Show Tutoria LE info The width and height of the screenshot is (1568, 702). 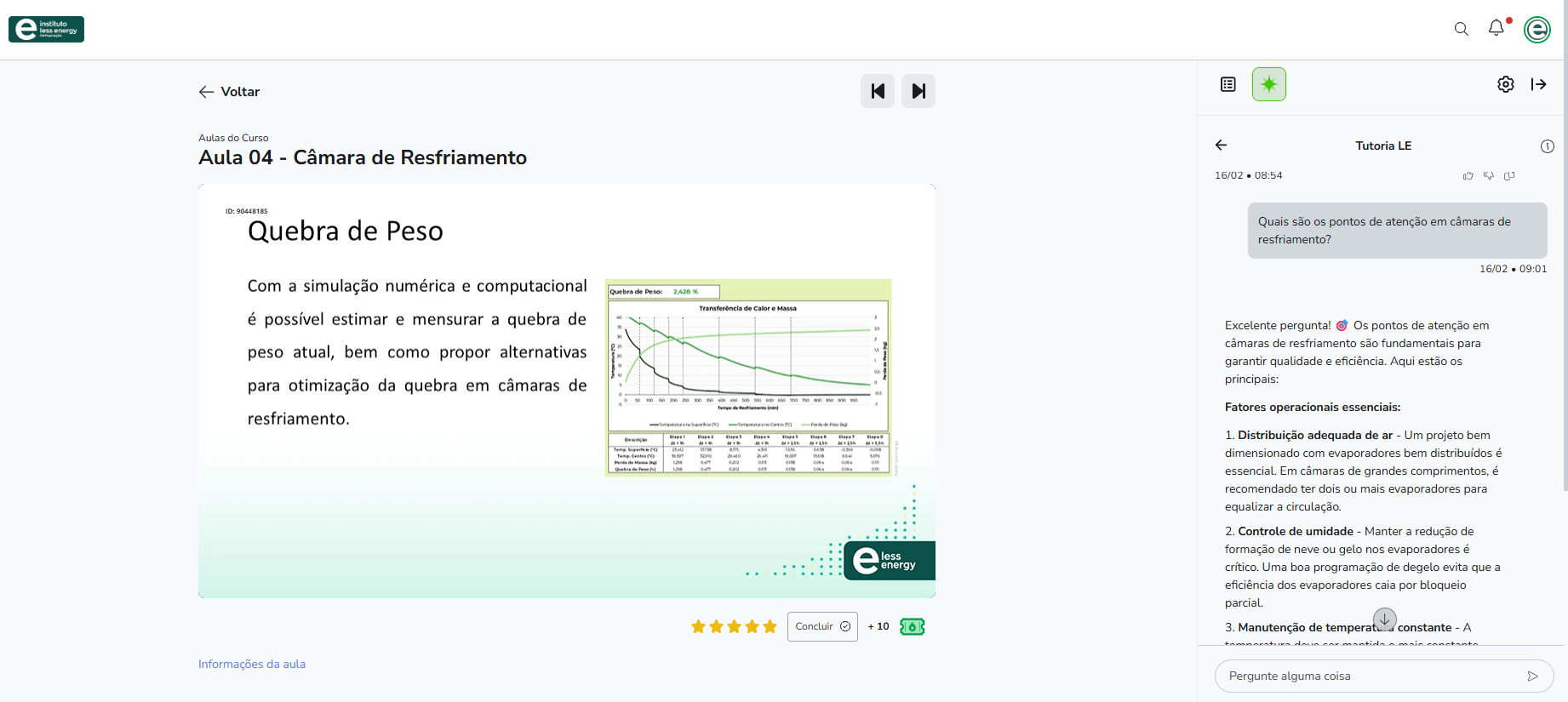pyautogui.click(x=1547, y=146)
